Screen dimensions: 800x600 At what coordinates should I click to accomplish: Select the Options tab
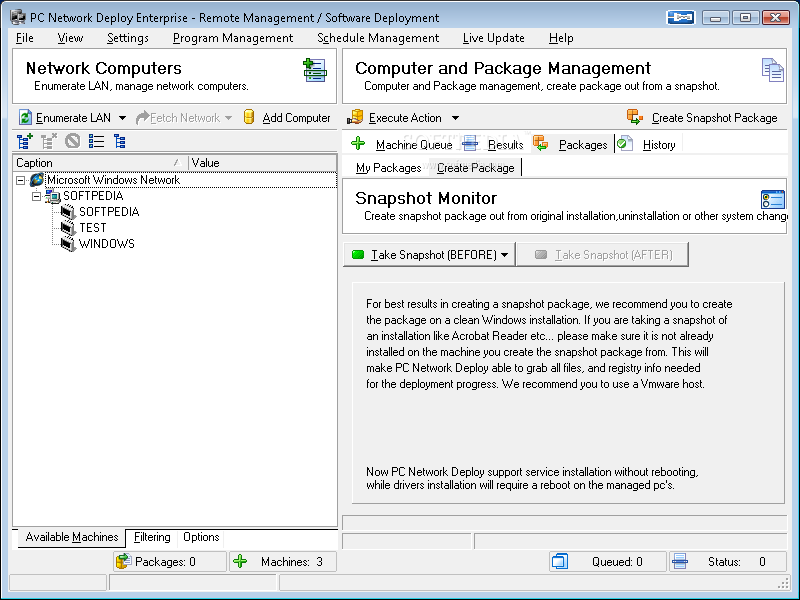[x=201, y=537]
